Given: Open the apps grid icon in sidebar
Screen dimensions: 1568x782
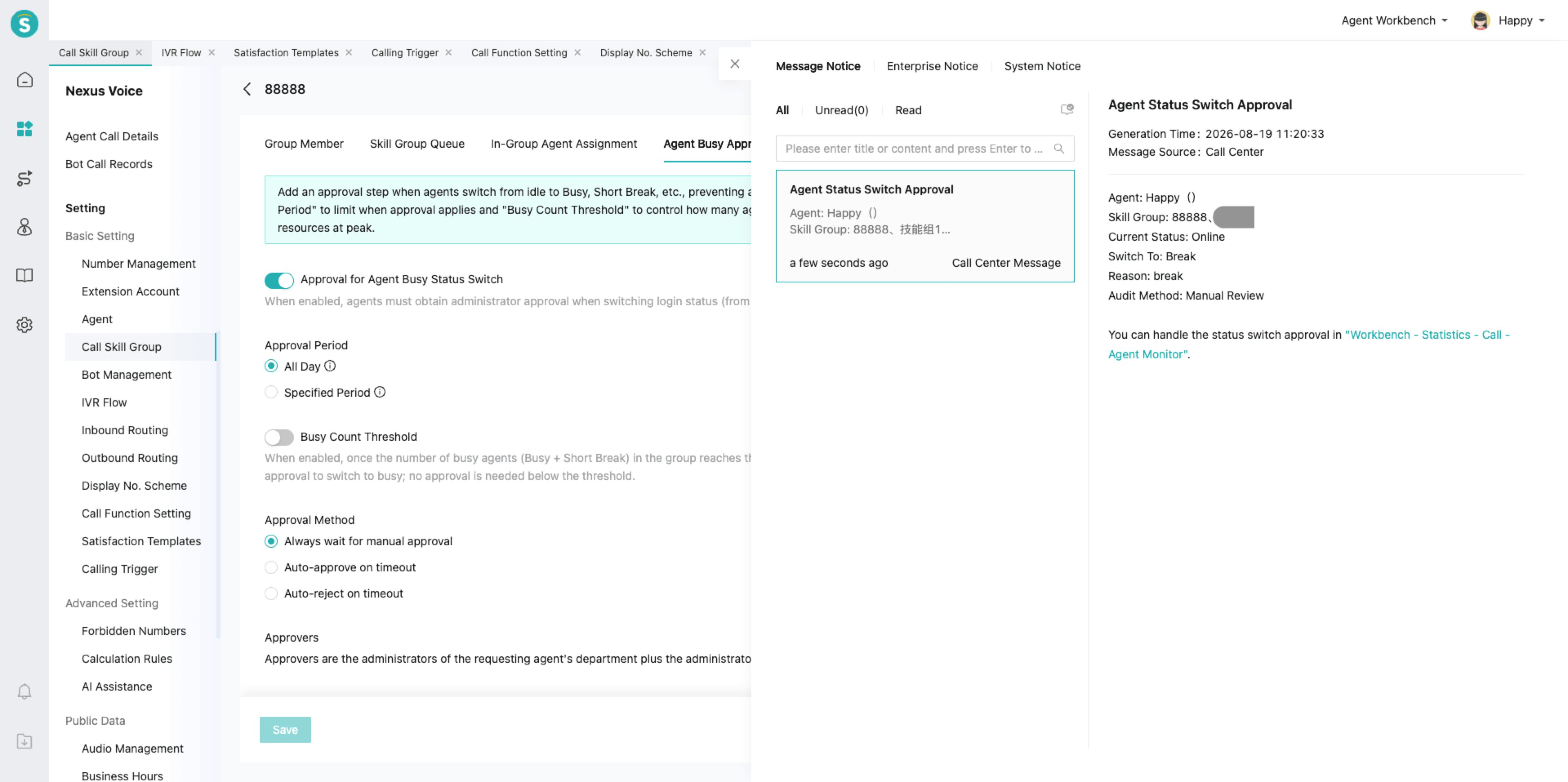Looking at the screenshot, I should (x=24, y=129).
